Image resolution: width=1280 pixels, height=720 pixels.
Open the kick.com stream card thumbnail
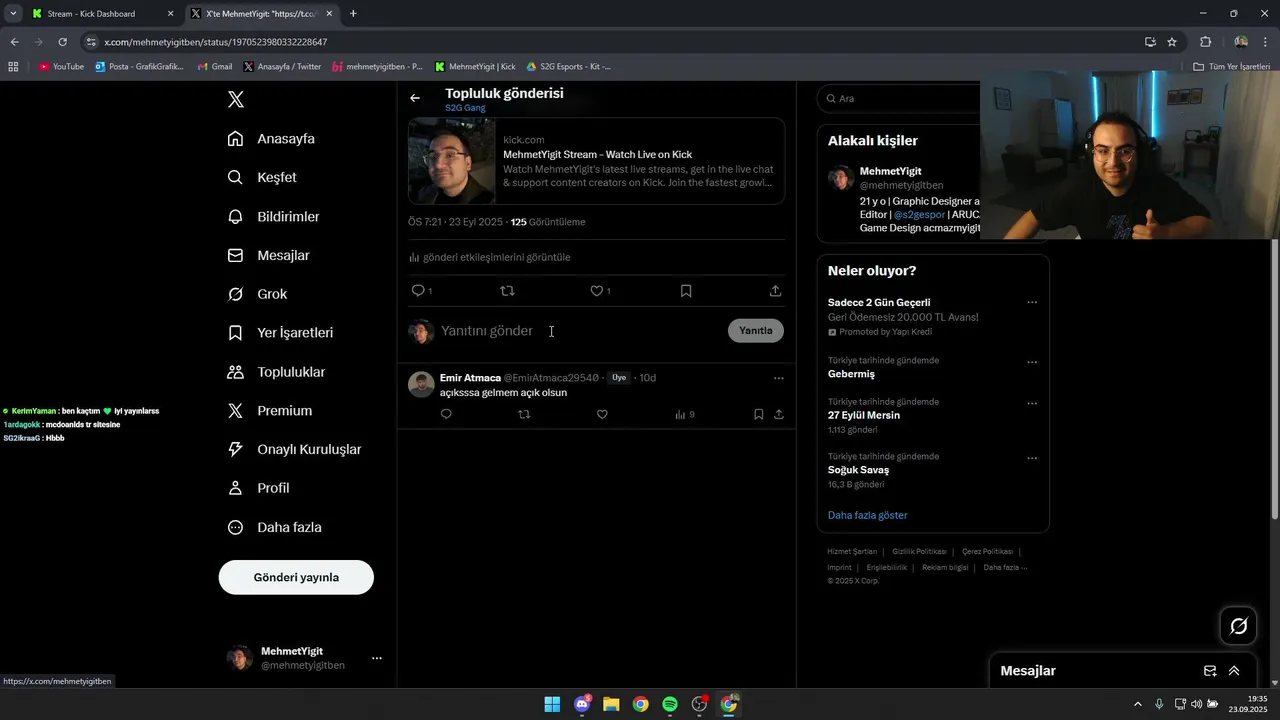point(452,161)
